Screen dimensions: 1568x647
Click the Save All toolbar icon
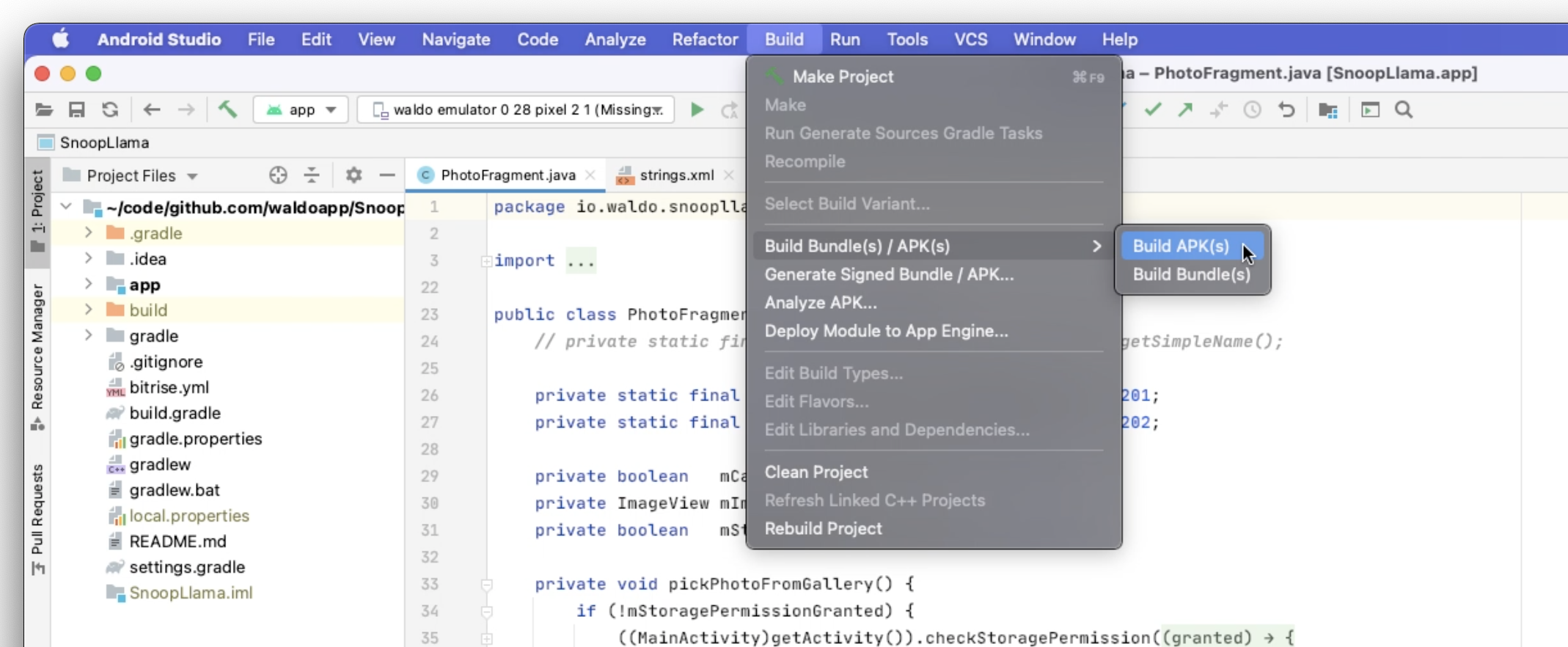point(76,110)
